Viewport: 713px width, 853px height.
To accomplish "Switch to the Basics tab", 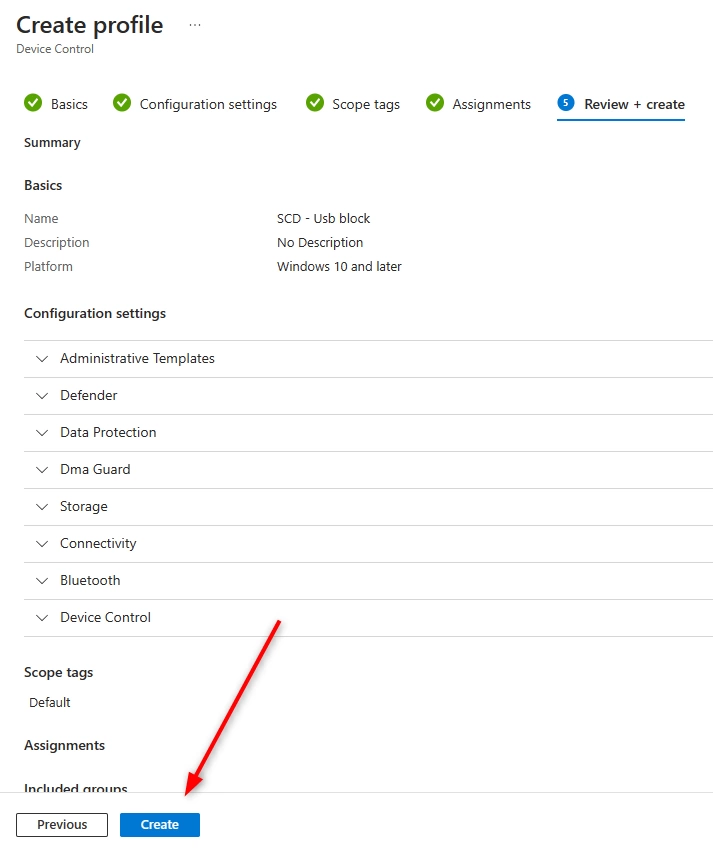I will (x=66, y=103).
